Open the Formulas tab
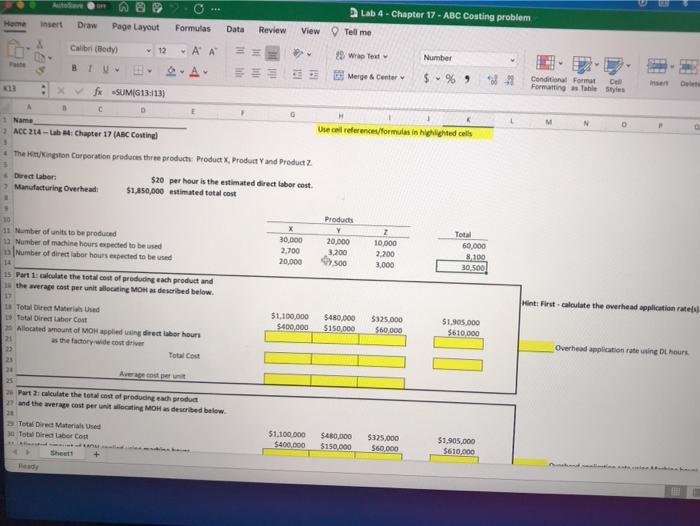 tap(193, 28)
